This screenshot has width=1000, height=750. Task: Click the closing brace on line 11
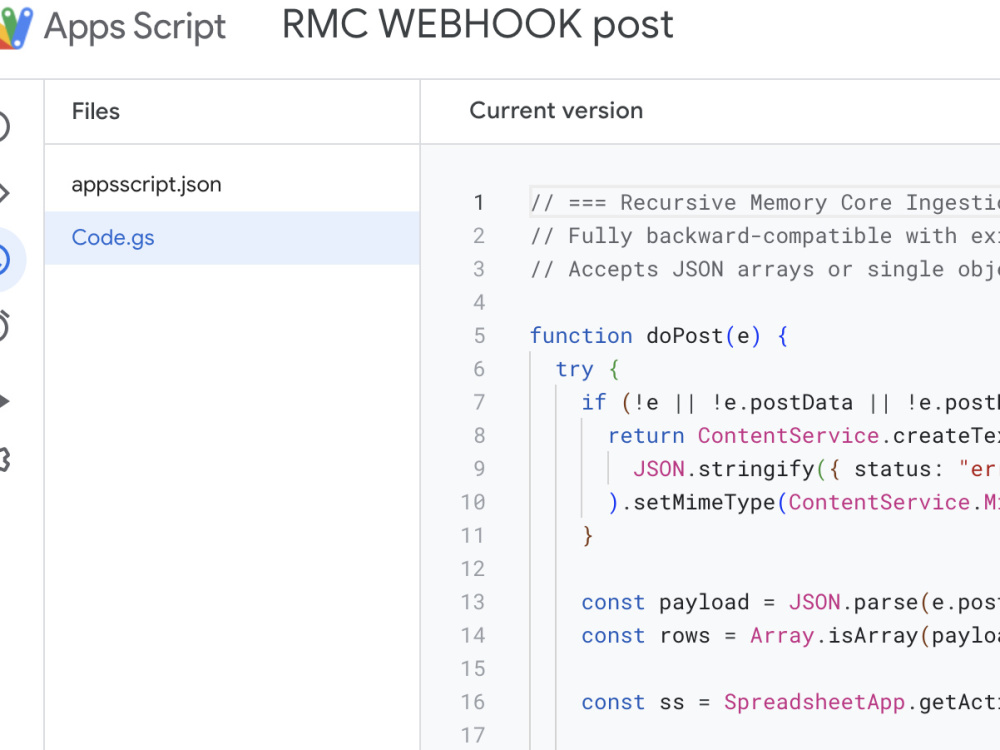[587, 535]
